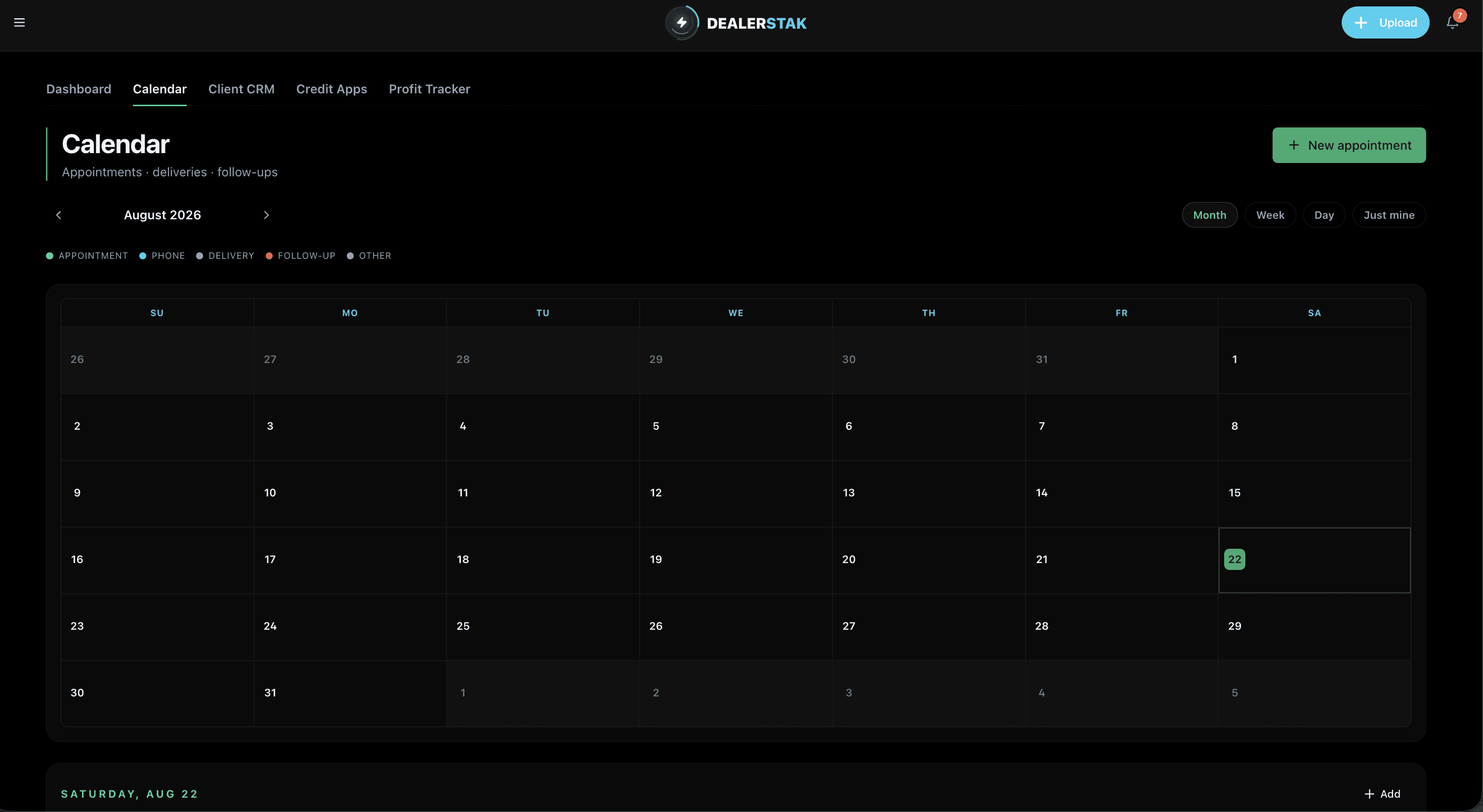1483x812 pixels.
Task: Click the Upload button
Action: pos(1385,22)
